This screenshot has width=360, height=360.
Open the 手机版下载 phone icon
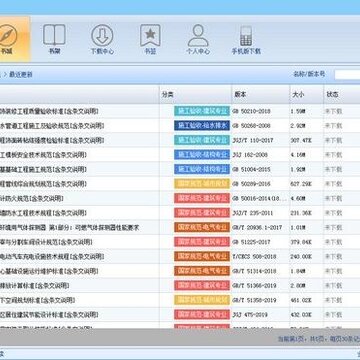coord(246,35)
